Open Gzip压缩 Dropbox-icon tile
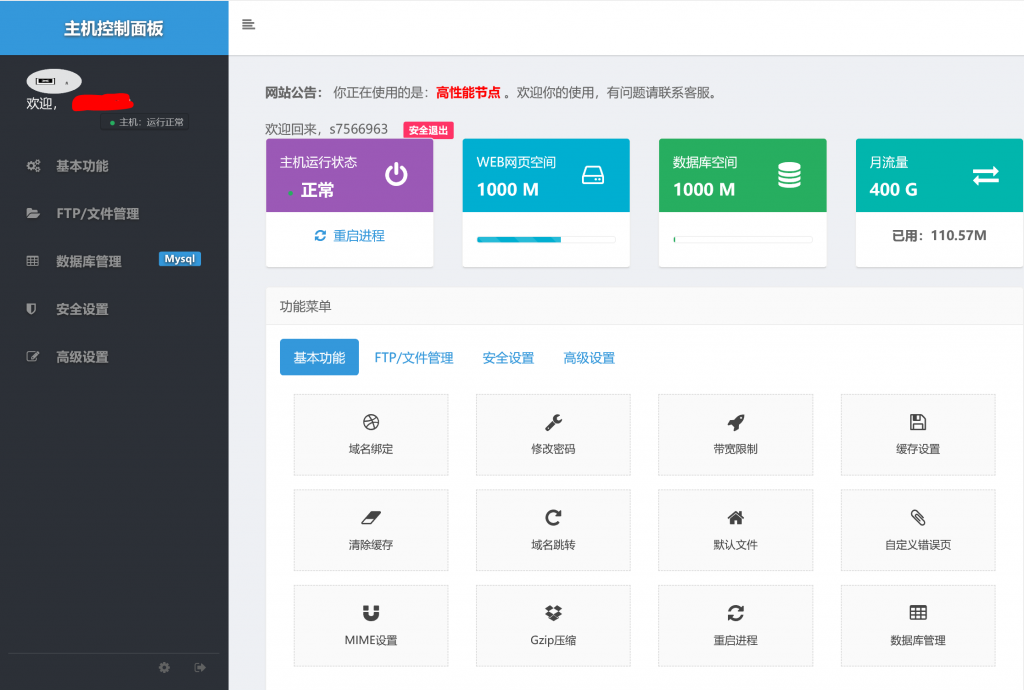 pyautogui.click(x=553, y=626)
